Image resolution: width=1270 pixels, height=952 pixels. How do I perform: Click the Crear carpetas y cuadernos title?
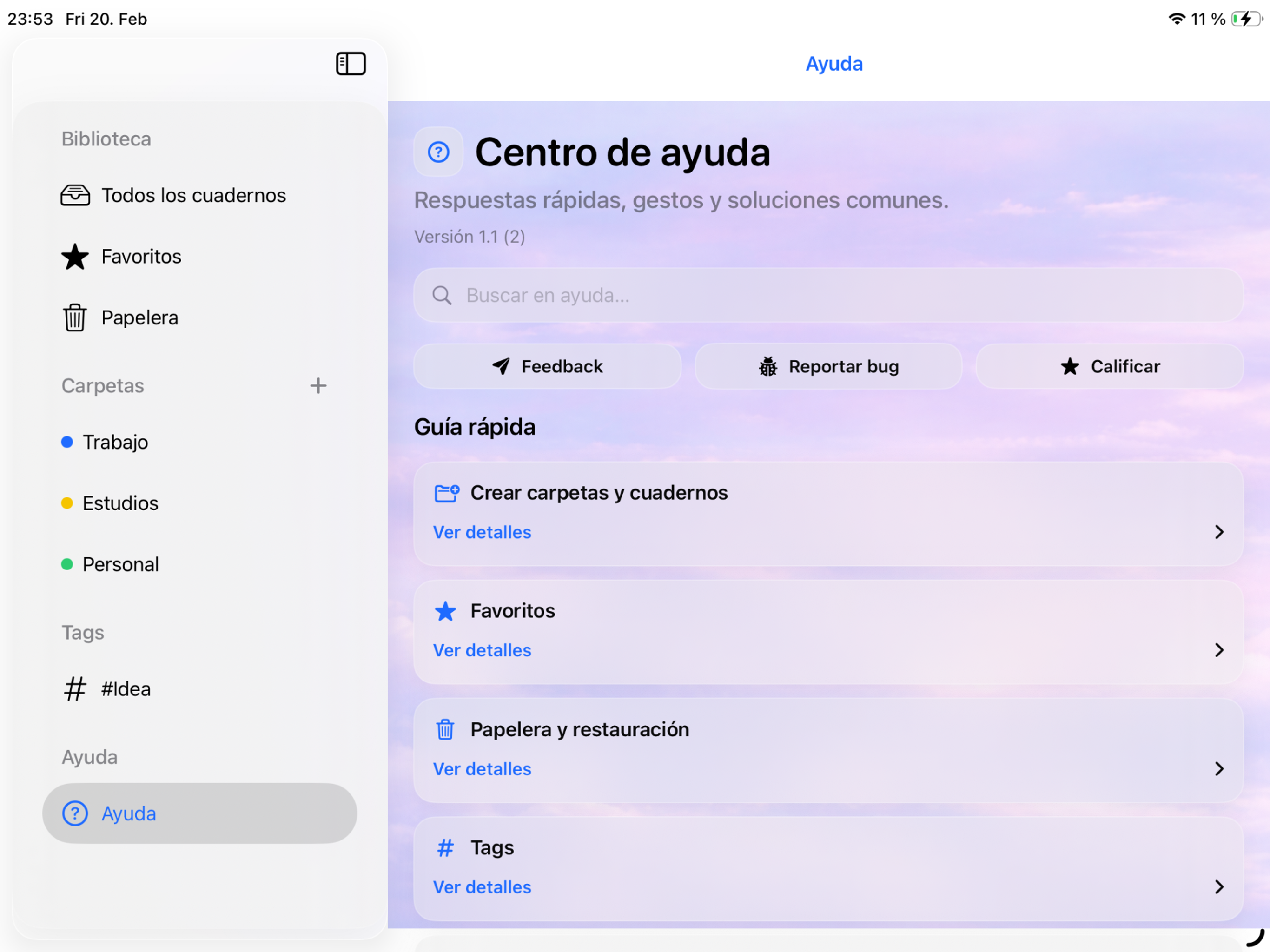click(599, 493)
